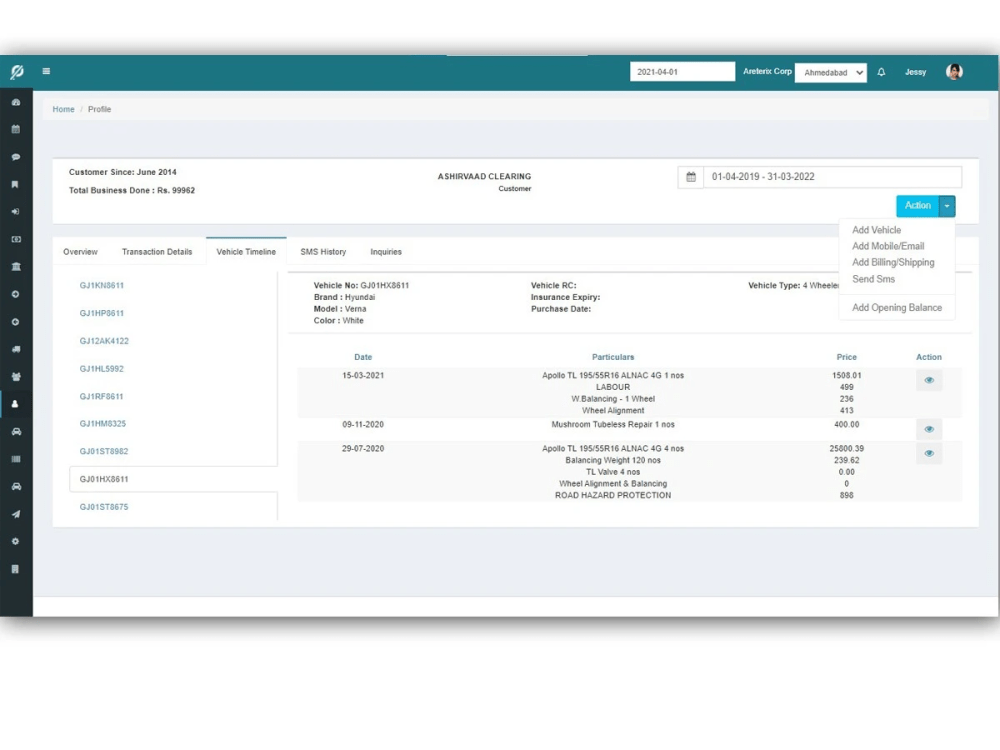Image resolution: width=1000 pixels, height=750 pixels.
Task: Click the Particulars column header
Action: pyautogui.click(x=613, y=357)
